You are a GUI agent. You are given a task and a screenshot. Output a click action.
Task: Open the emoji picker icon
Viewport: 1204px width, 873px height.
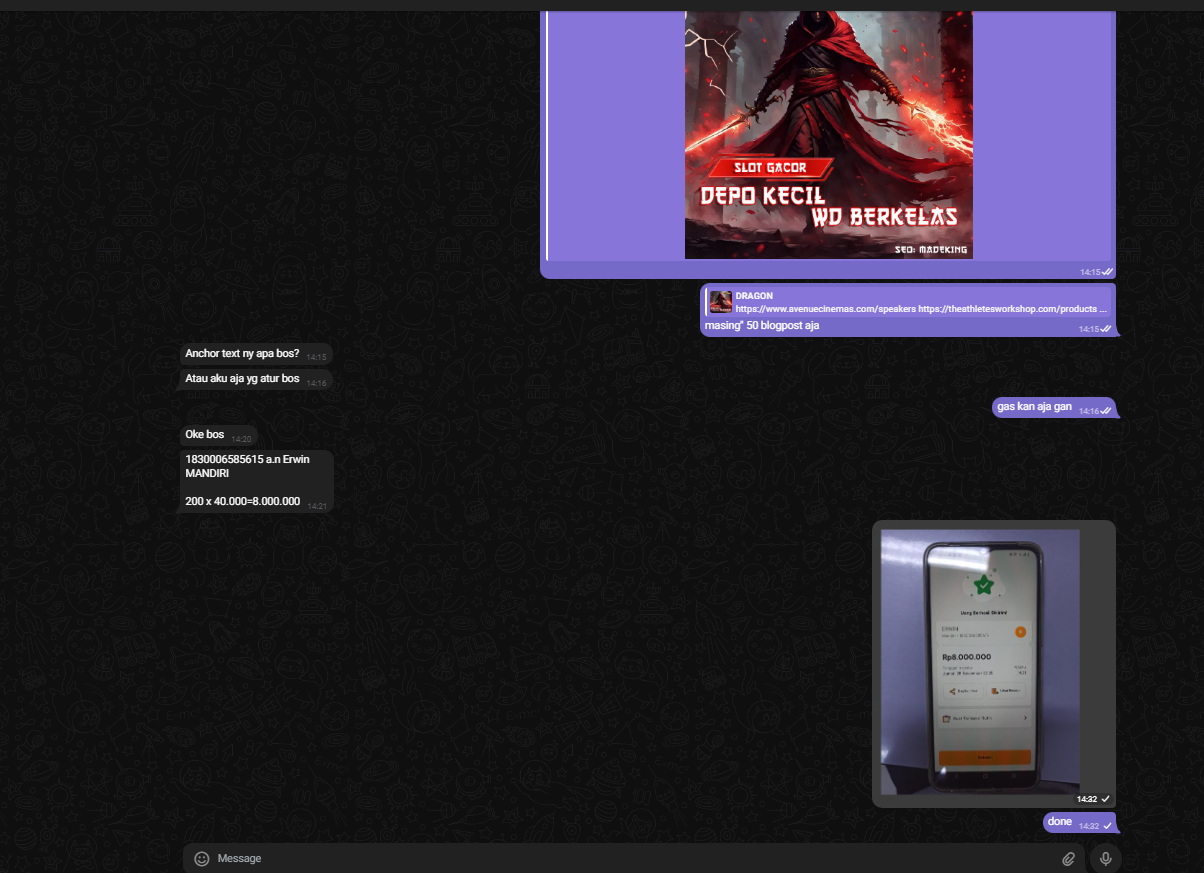(202, 858)
